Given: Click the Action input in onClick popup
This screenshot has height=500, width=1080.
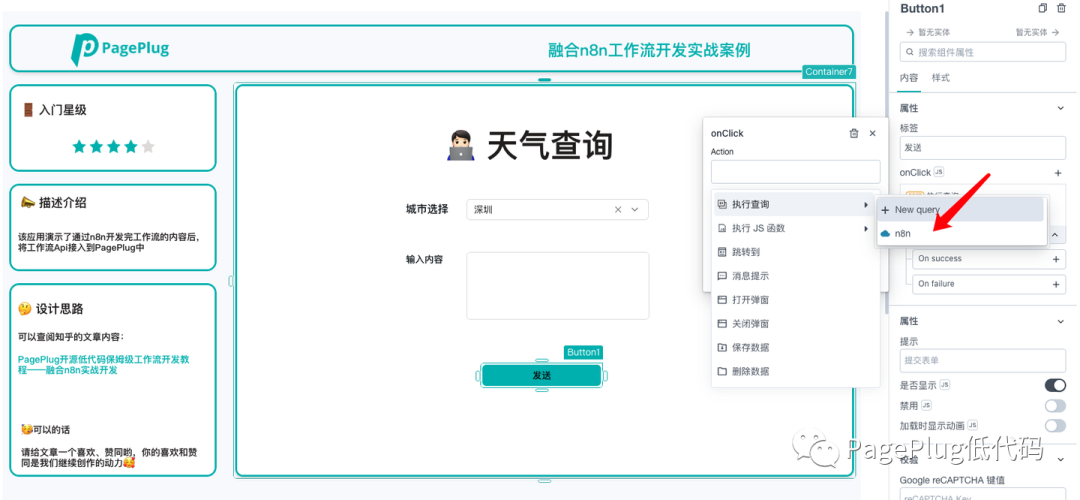Looking at the screenshot, I should [x=796, y=171].
